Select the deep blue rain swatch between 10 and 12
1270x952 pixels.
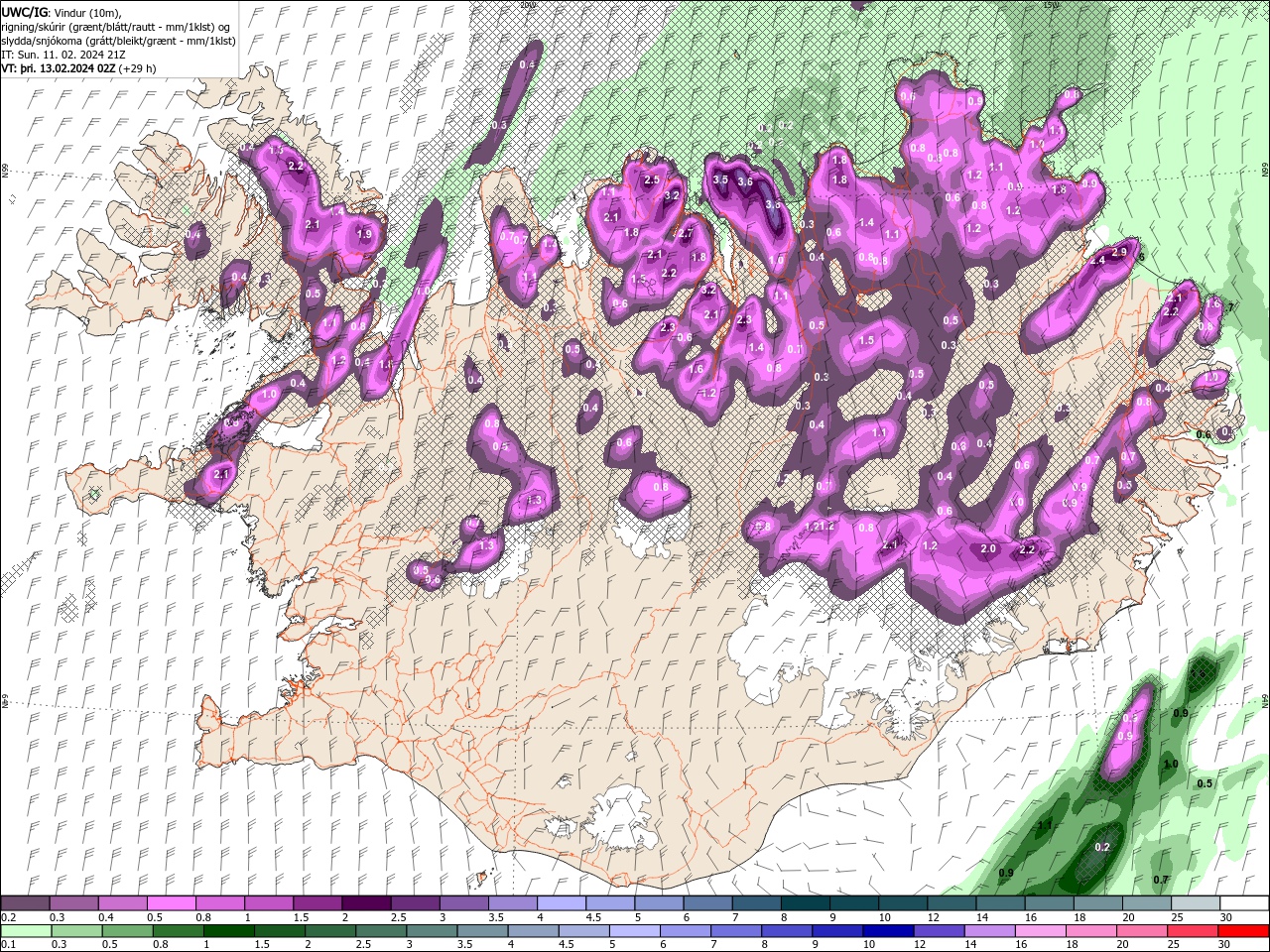click(889, 931)
